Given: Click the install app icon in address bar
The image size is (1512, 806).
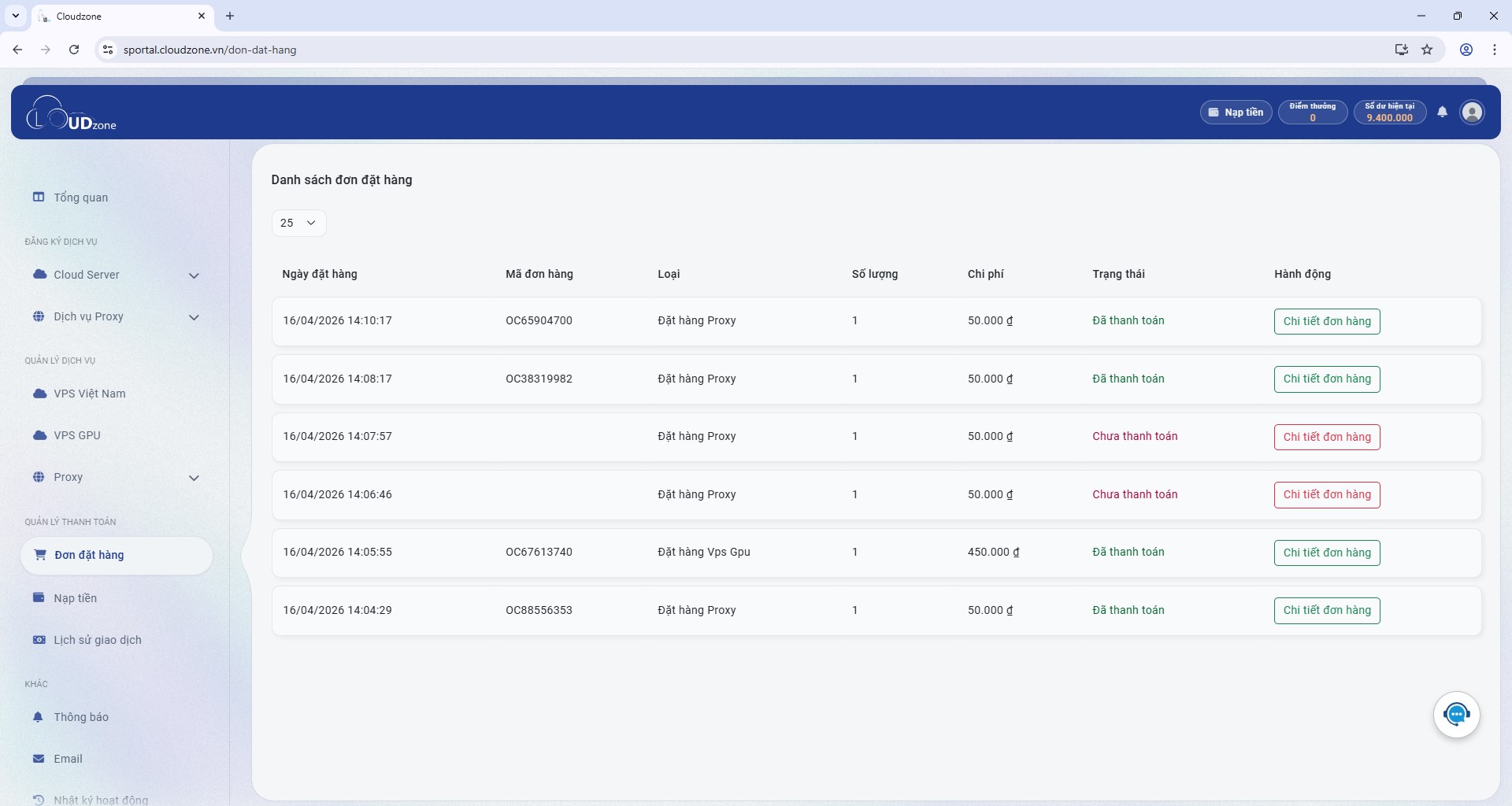Looking at the screenshot, I should 1401,50.
